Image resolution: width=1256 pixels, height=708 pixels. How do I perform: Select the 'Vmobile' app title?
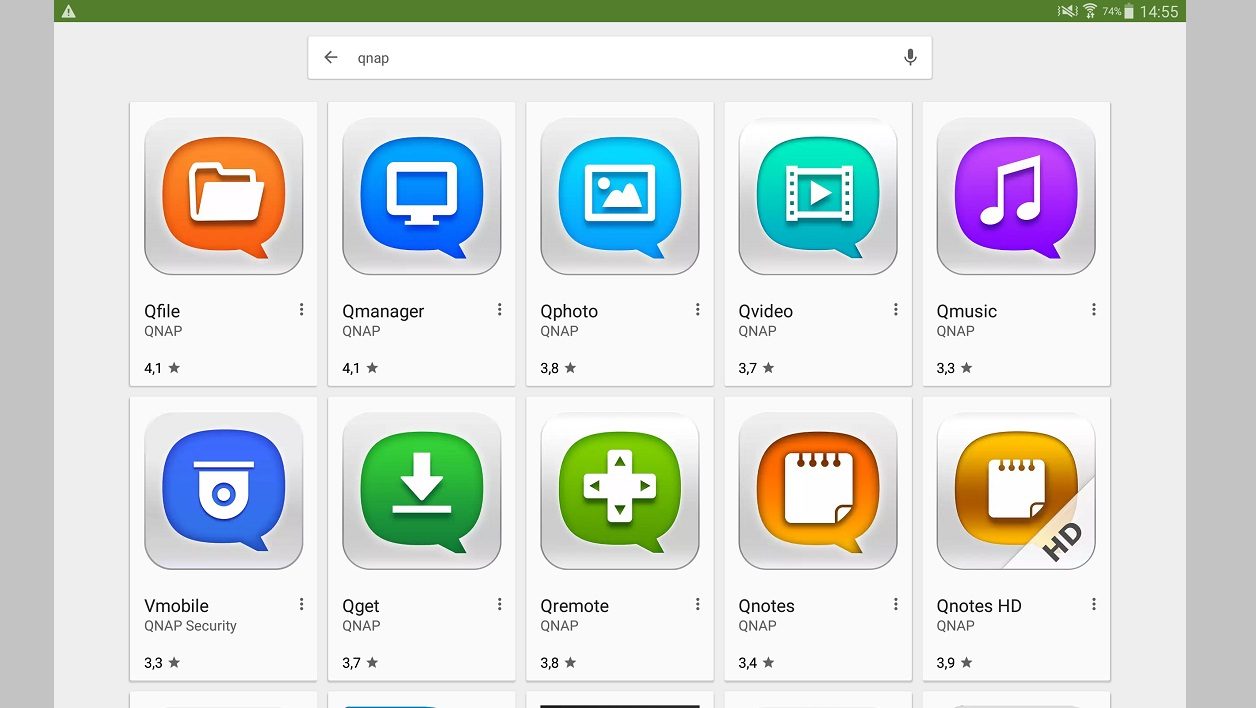(176, 606)
